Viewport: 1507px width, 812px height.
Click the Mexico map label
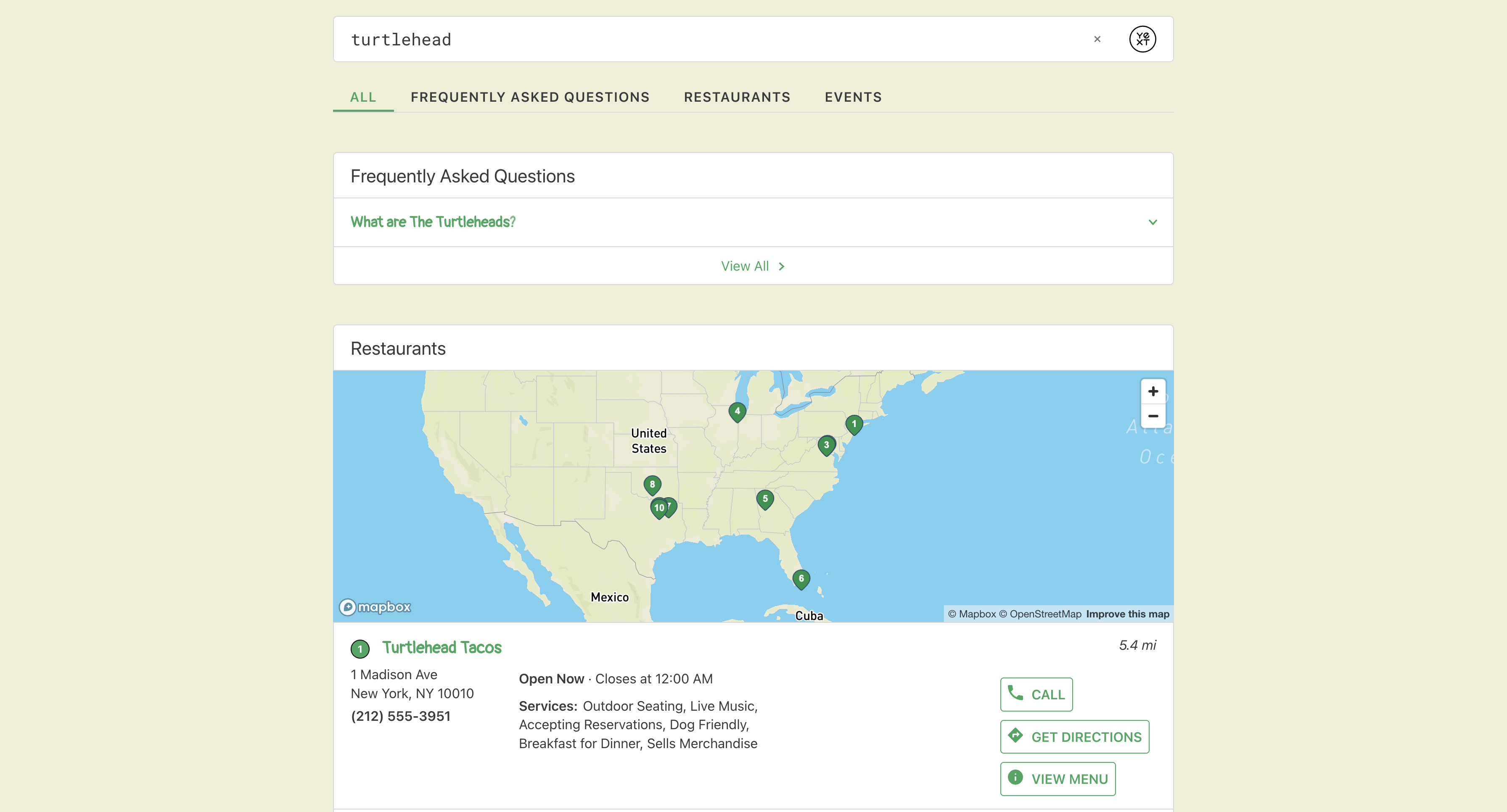pyautogui.click(x=610, y=597)
